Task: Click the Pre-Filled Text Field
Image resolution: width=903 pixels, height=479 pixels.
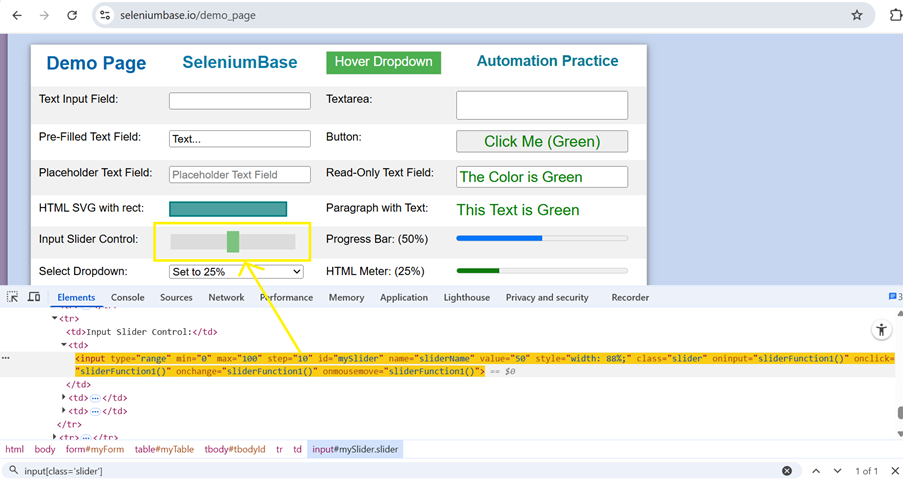Action: click(240, 139)
